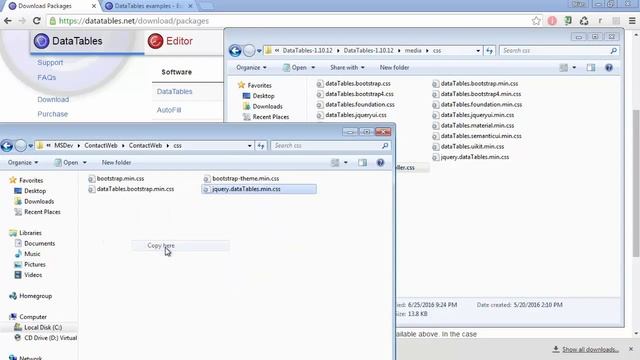Click MSDev in ContactWeb explorer breadcrumb
640x360 pixels.
63,146
